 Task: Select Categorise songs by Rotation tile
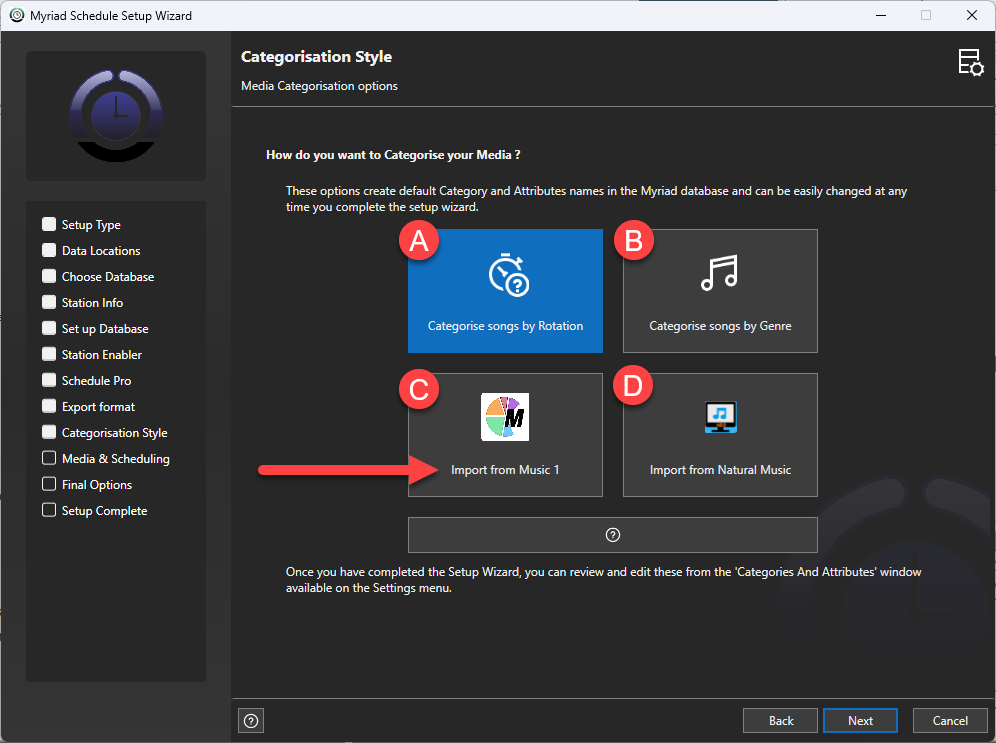pyautogui.click(x=505, y=291)
